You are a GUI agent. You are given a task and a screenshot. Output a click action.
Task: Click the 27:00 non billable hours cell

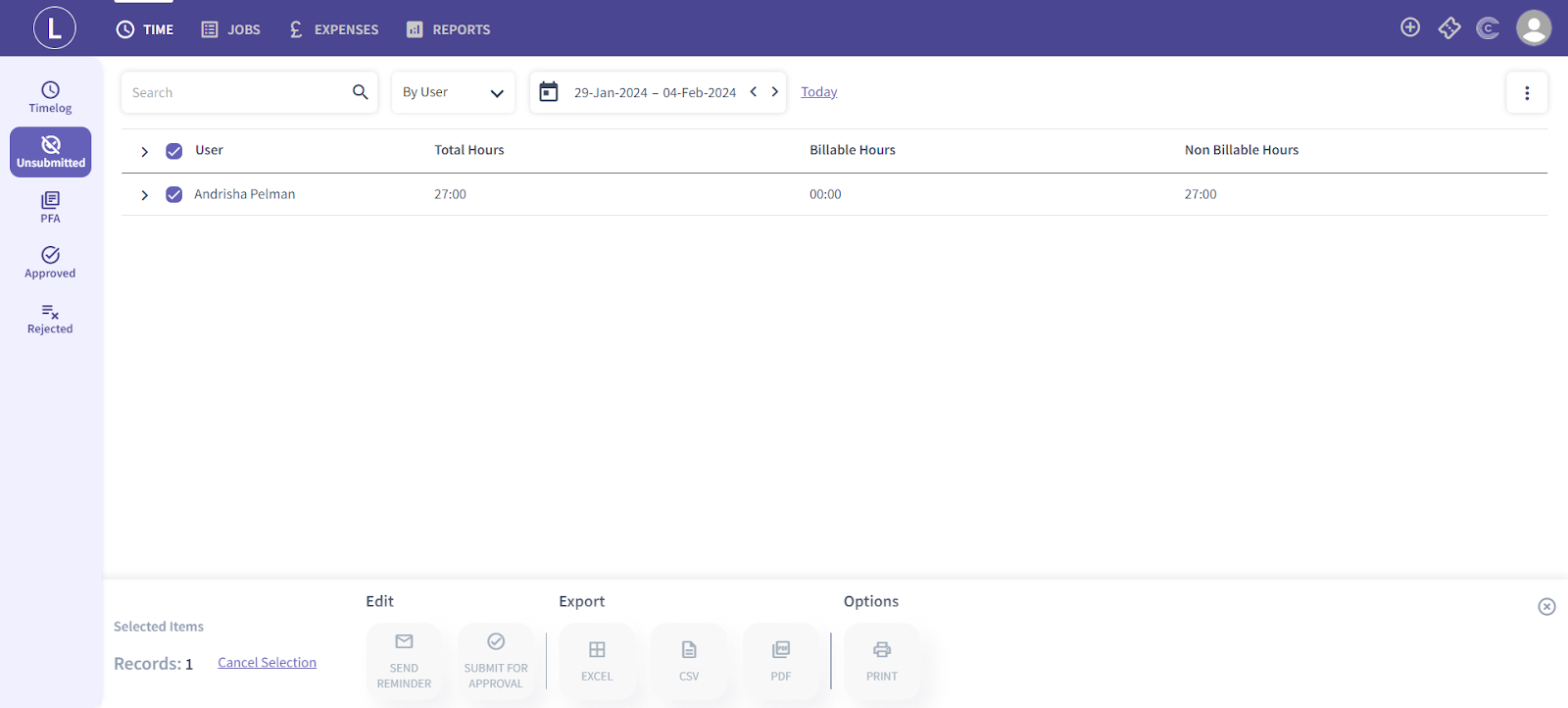(1200, 194)
